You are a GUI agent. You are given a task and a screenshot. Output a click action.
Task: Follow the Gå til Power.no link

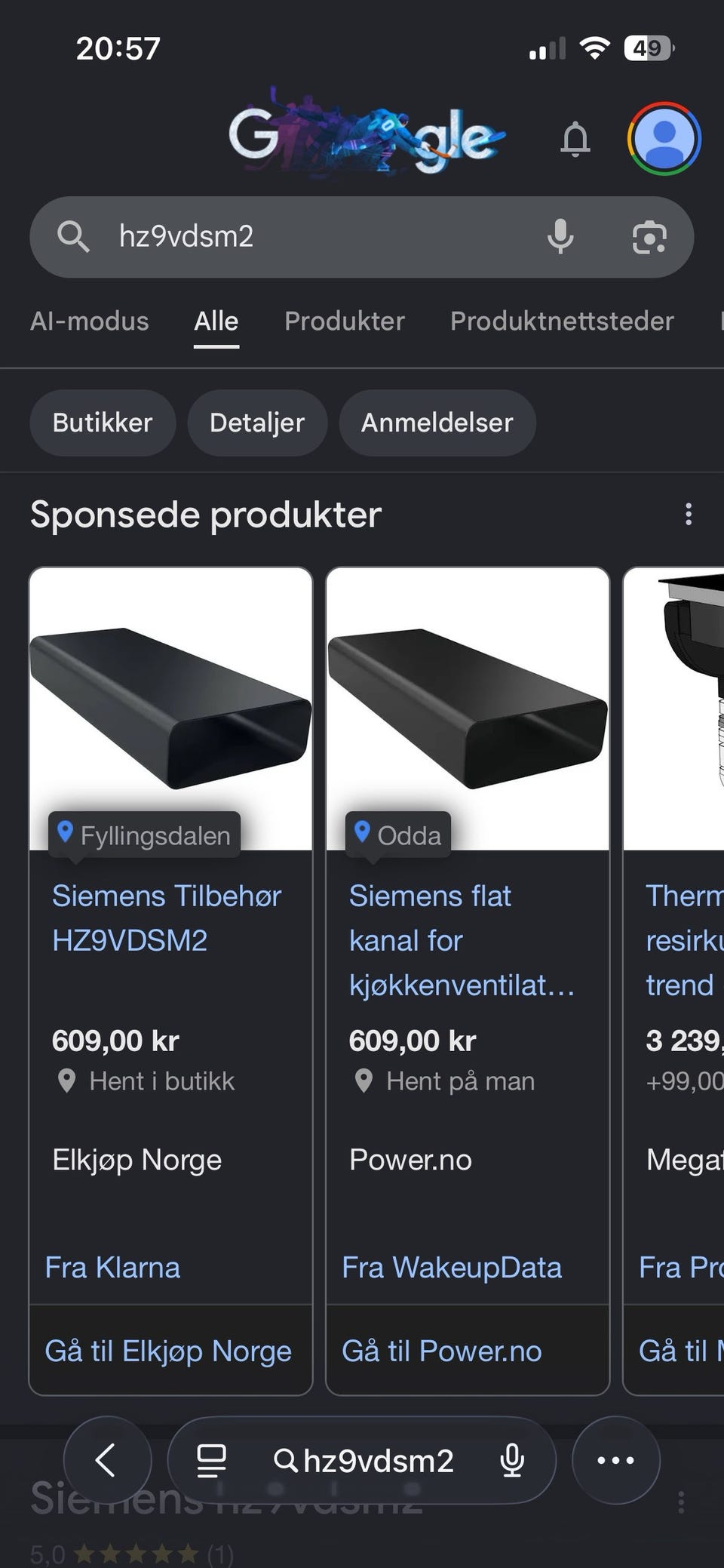(442, 1351)
